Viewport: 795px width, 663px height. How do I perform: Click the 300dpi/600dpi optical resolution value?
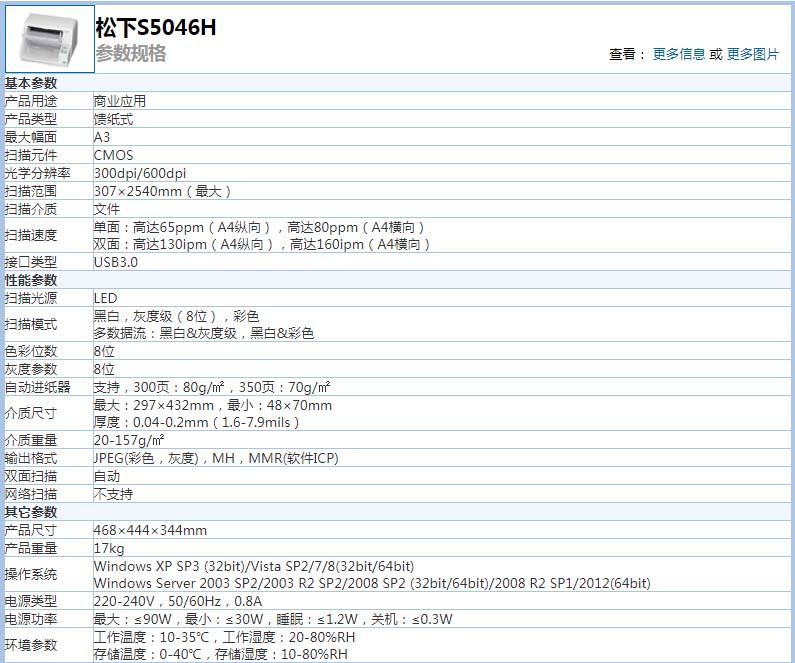tap(140, 173)
